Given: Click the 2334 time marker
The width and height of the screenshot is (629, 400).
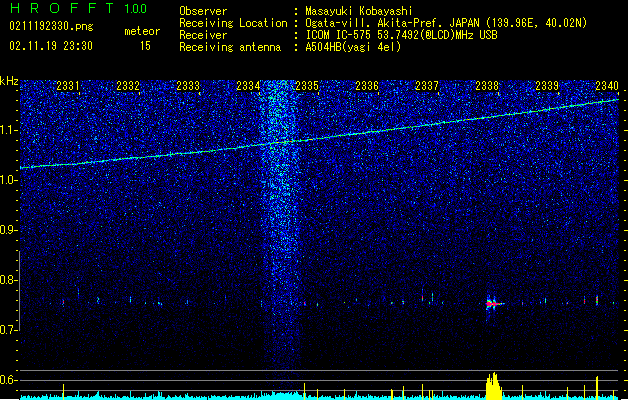Looking at the screenshot, I should [248, 85].
